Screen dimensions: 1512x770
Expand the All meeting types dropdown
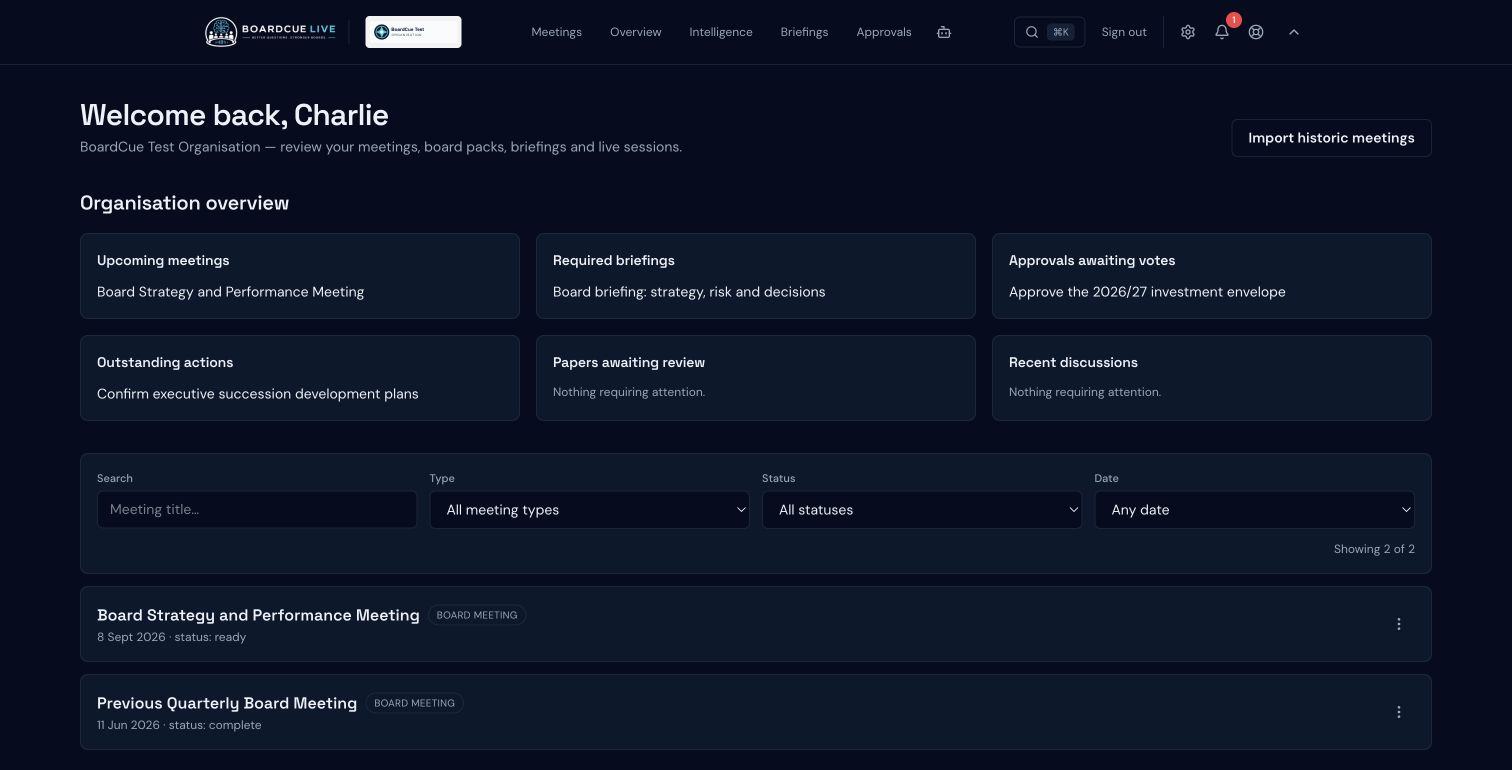pos(590,510)
